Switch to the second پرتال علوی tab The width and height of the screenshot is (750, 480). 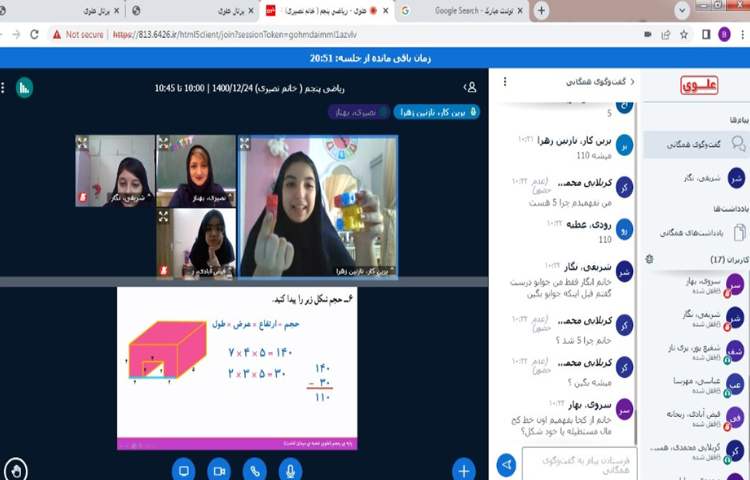[191, 11]
